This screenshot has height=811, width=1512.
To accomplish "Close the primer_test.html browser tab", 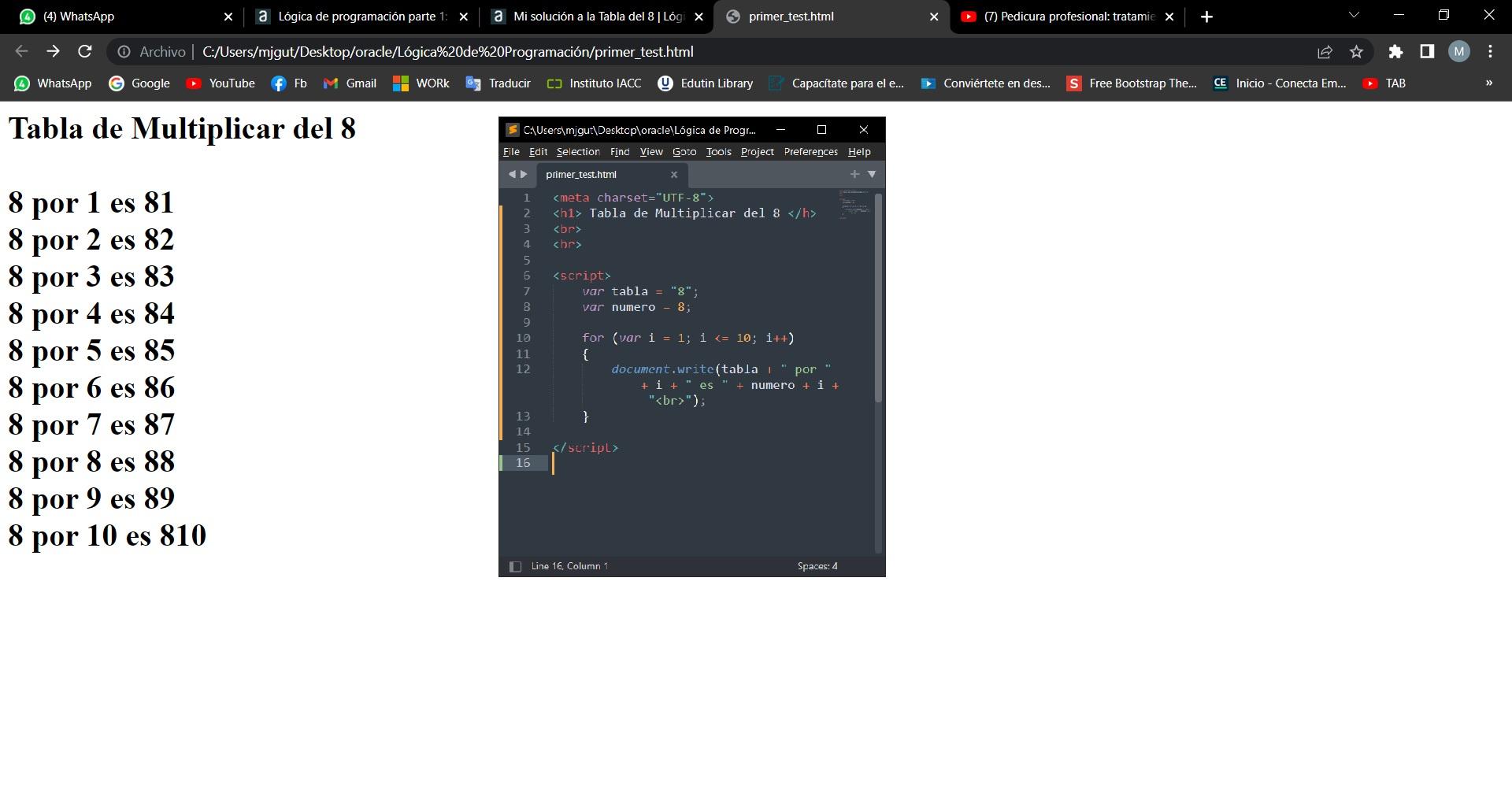I will (934, 17).
